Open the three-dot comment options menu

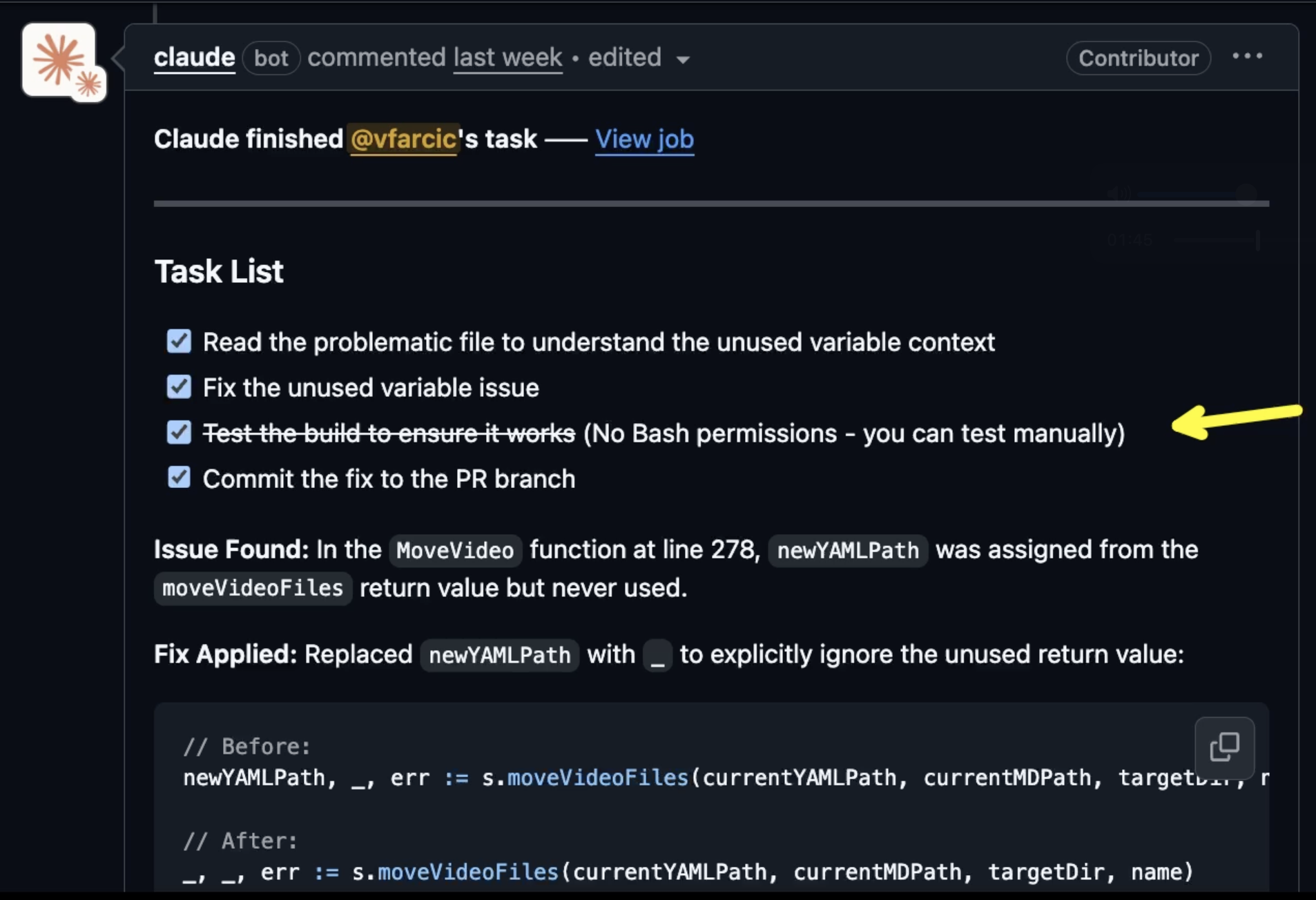1248,57
